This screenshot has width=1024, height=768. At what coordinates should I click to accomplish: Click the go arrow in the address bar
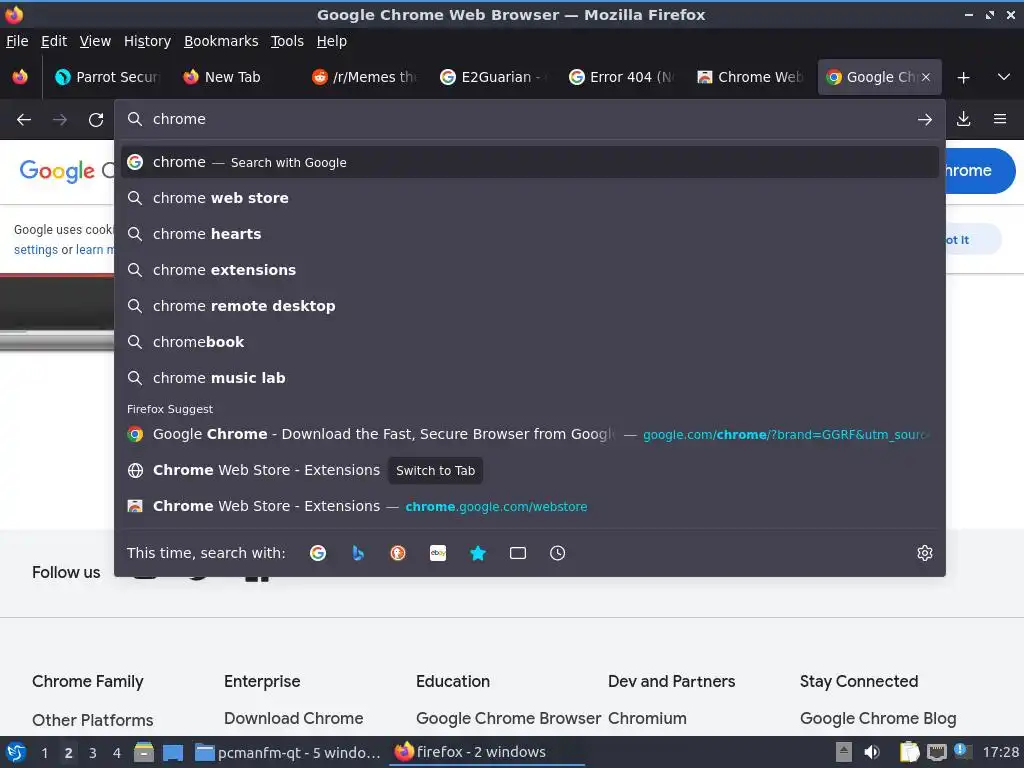[924, 120]
